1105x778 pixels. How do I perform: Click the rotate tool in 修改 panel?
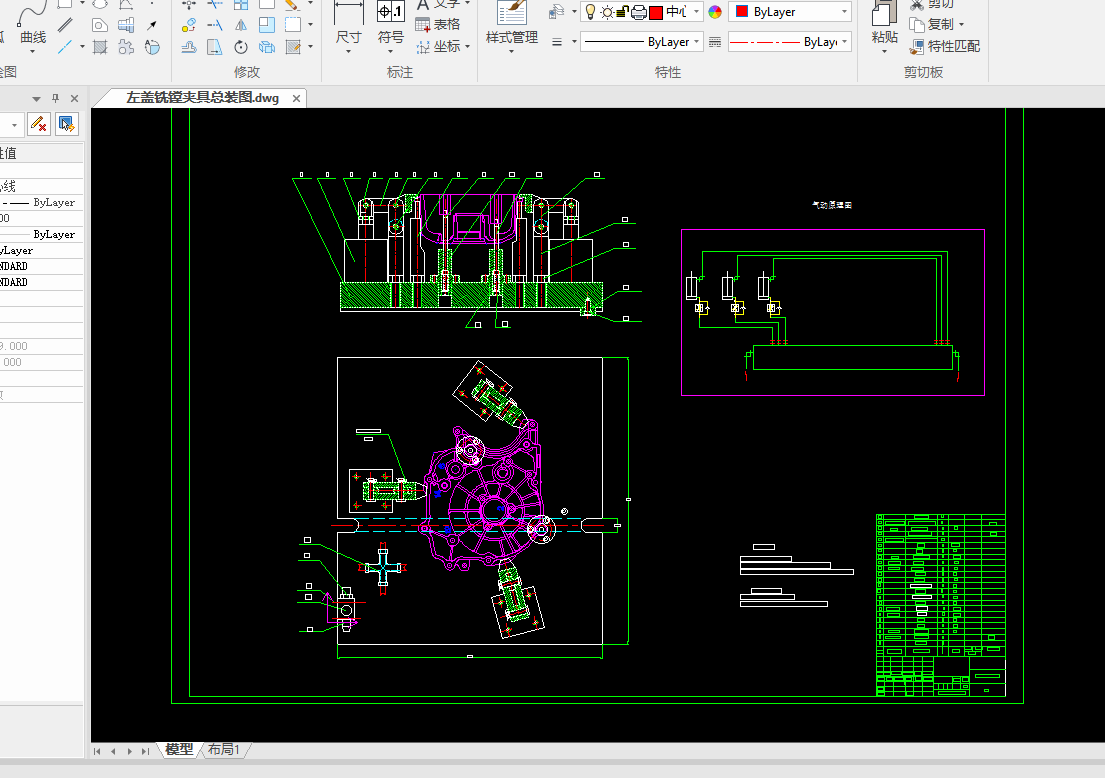point(241,47)
